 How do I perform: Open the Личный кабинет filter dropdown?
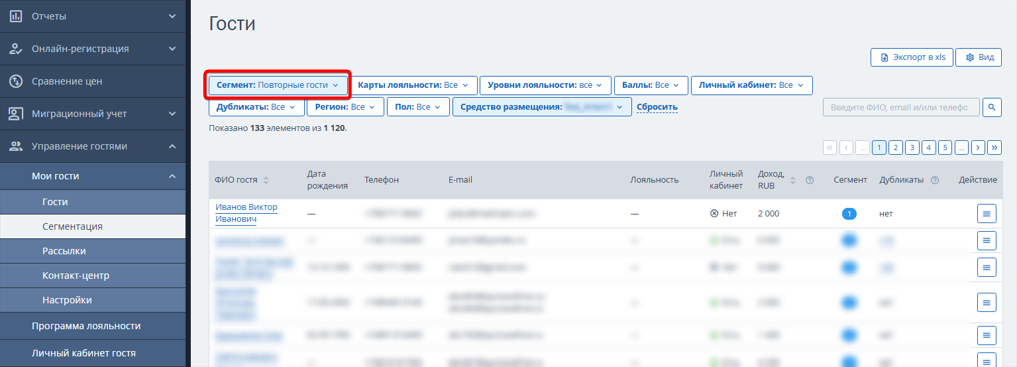pyautogui.click(x=752, y=85)
